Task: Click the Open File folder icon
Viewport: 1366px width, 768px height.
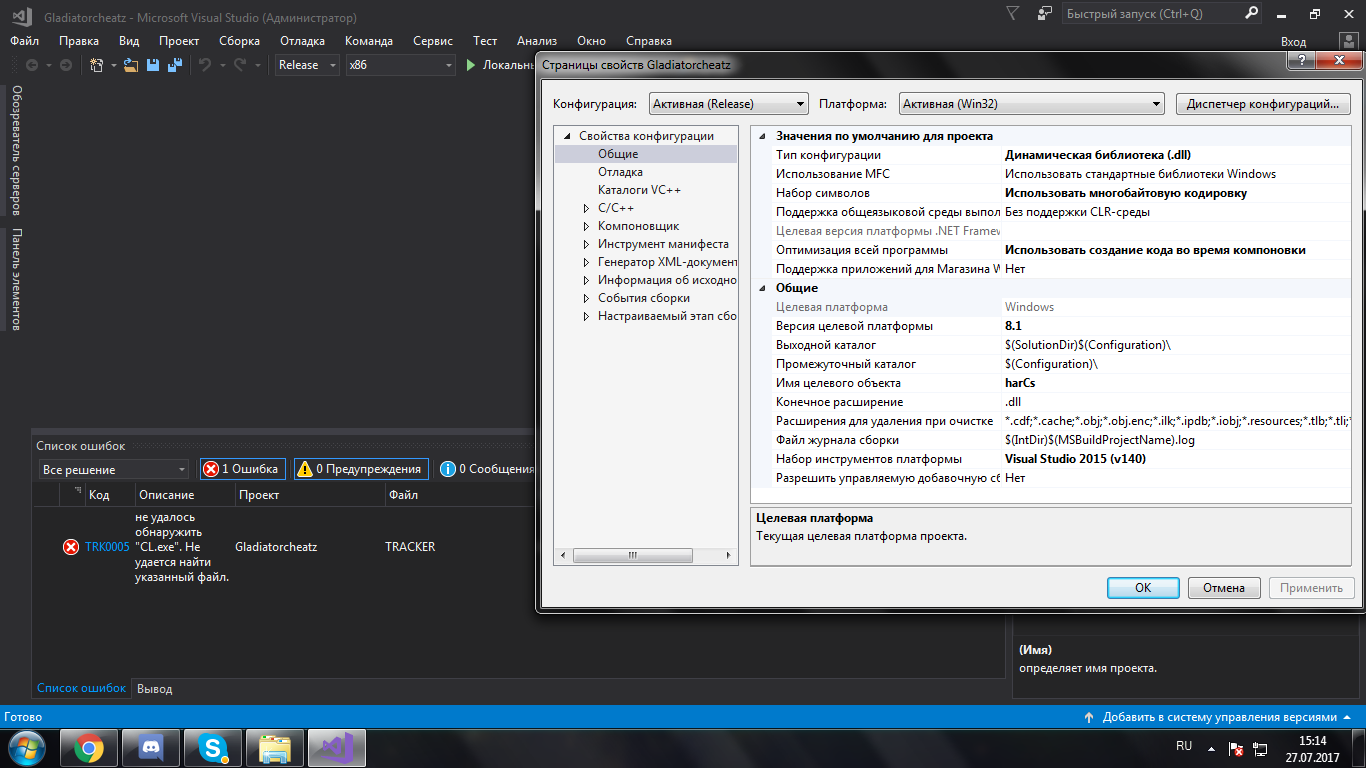Action: (x=130, y=65)
